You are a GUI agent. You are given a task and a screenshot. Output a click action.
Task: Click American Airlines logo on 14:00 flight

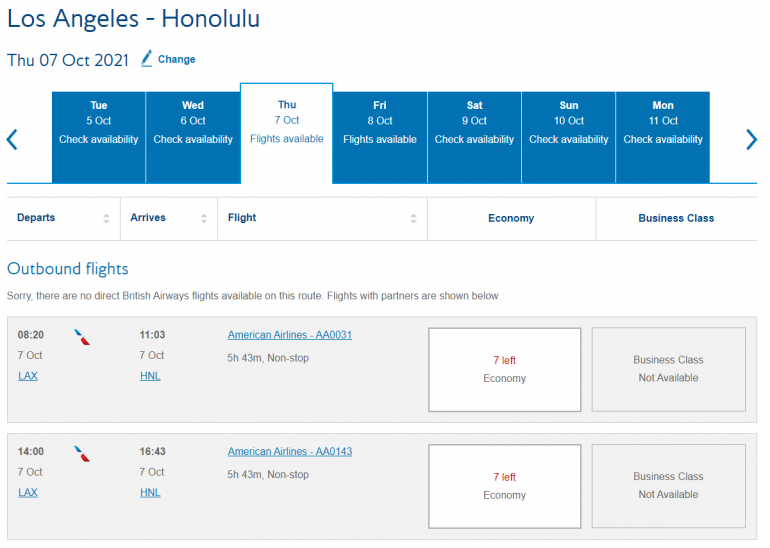[83, 454]
